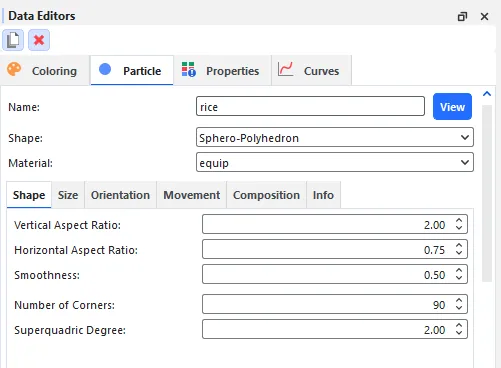Increase Vertical Aspect Ratio with up arrow

tap(459, 221)
